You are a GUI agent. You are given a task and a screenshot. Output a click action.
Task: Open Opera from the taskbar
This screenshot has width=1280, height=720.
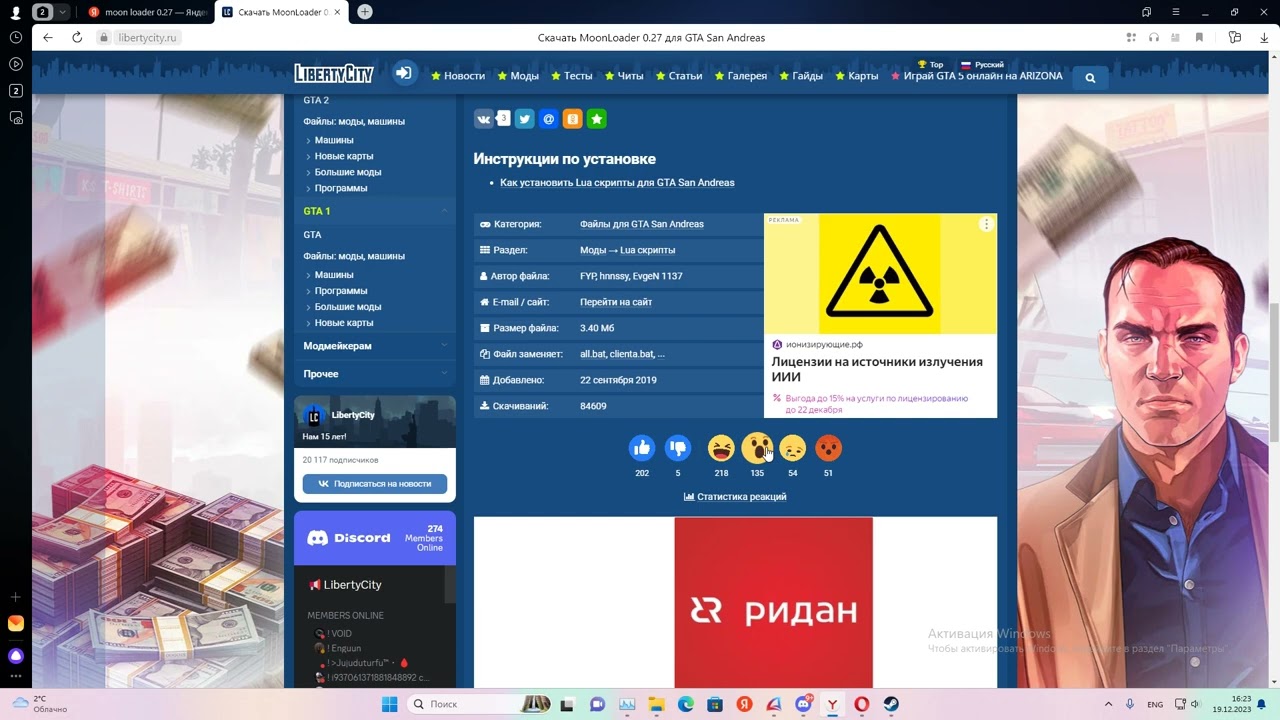click(862, 704)
